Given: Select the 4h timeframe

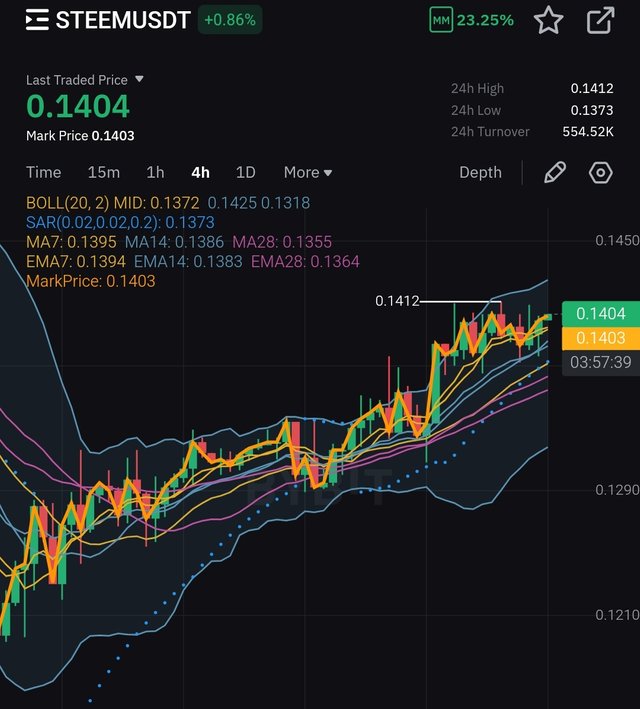Looking at the screenshot, I should (200, 172).
